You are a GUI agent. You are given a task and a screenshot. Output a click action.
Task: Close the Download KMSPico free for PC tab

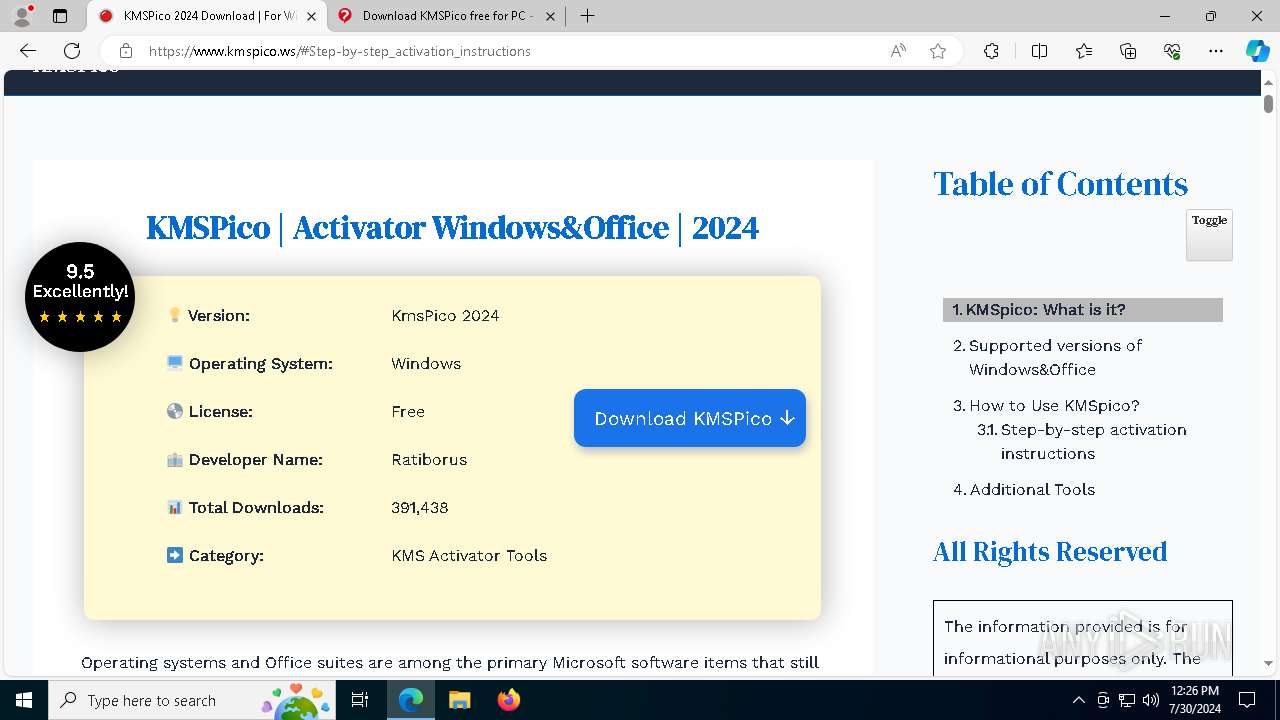pyautogui.click(x=550, y=16)
